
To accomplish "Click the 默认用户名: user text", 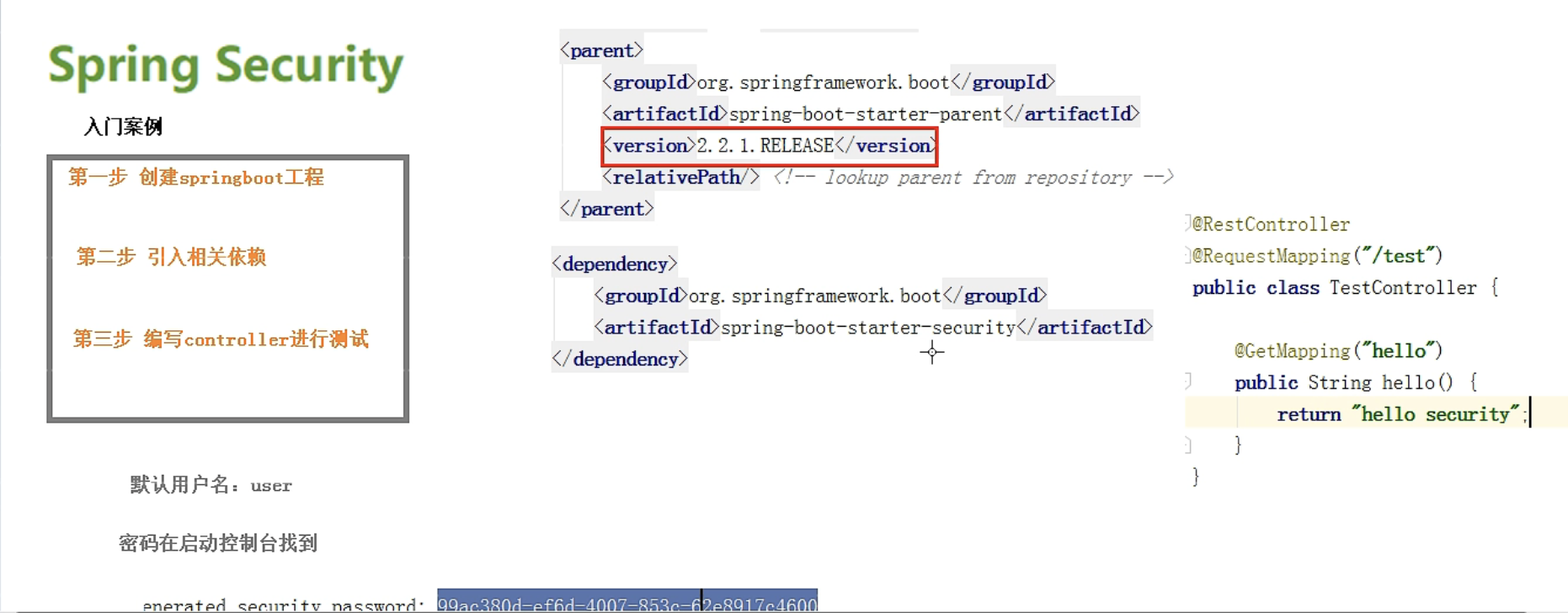I will coord(211,485).
